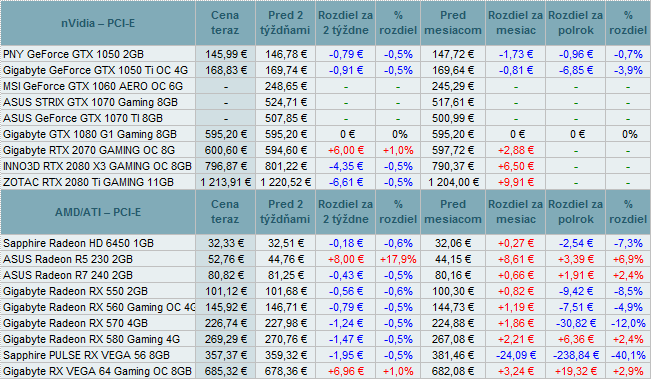The height and width of the screenshot is (379, 651).
Task: Click ASUS STRIX GTX 1070 Gaming 8GB
Action: click(x=91, y=102)
